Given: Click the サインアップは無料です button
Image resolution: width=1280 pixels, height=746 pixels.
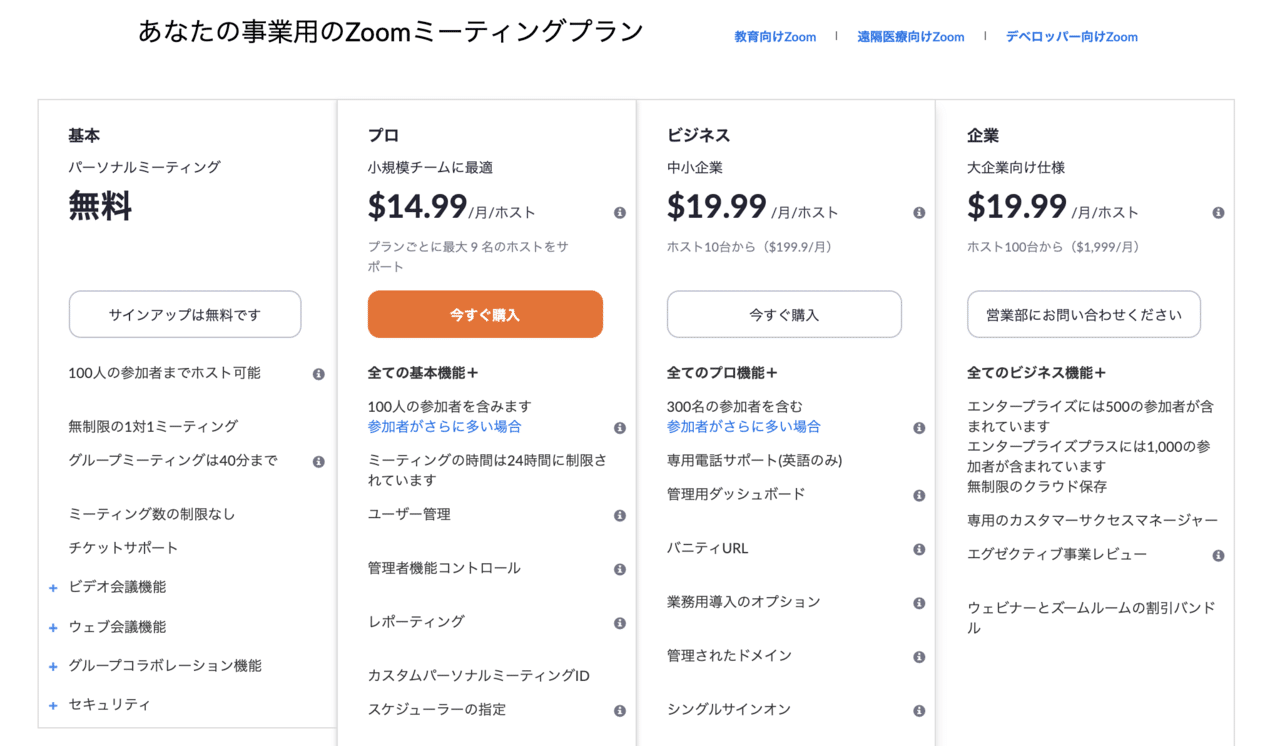Looking at the screenshot, I should [184, 314].
